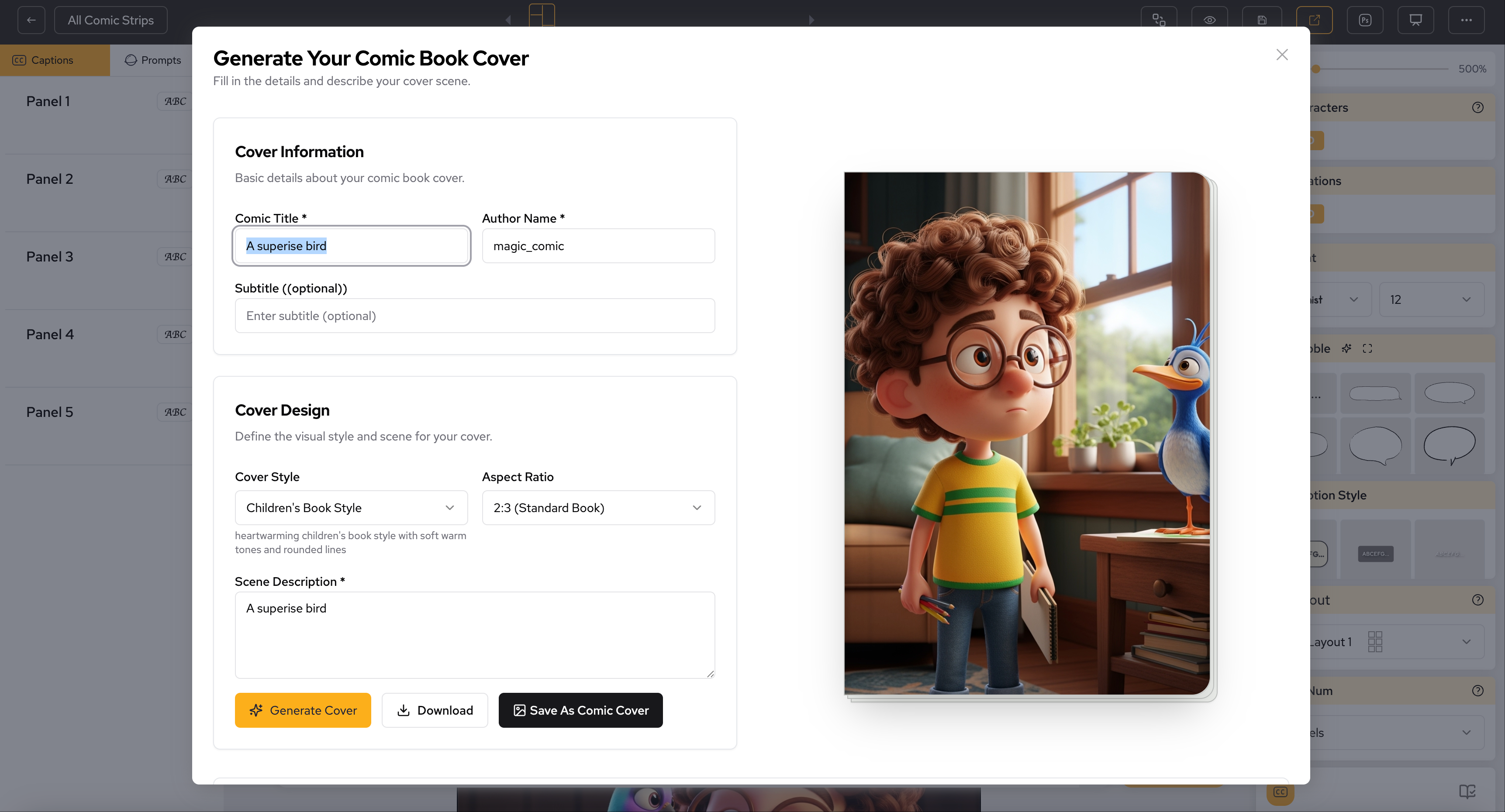Screen dimensions: 1505x812
Task: Click the Subtitle optional input field
Action: pos(474,316)
